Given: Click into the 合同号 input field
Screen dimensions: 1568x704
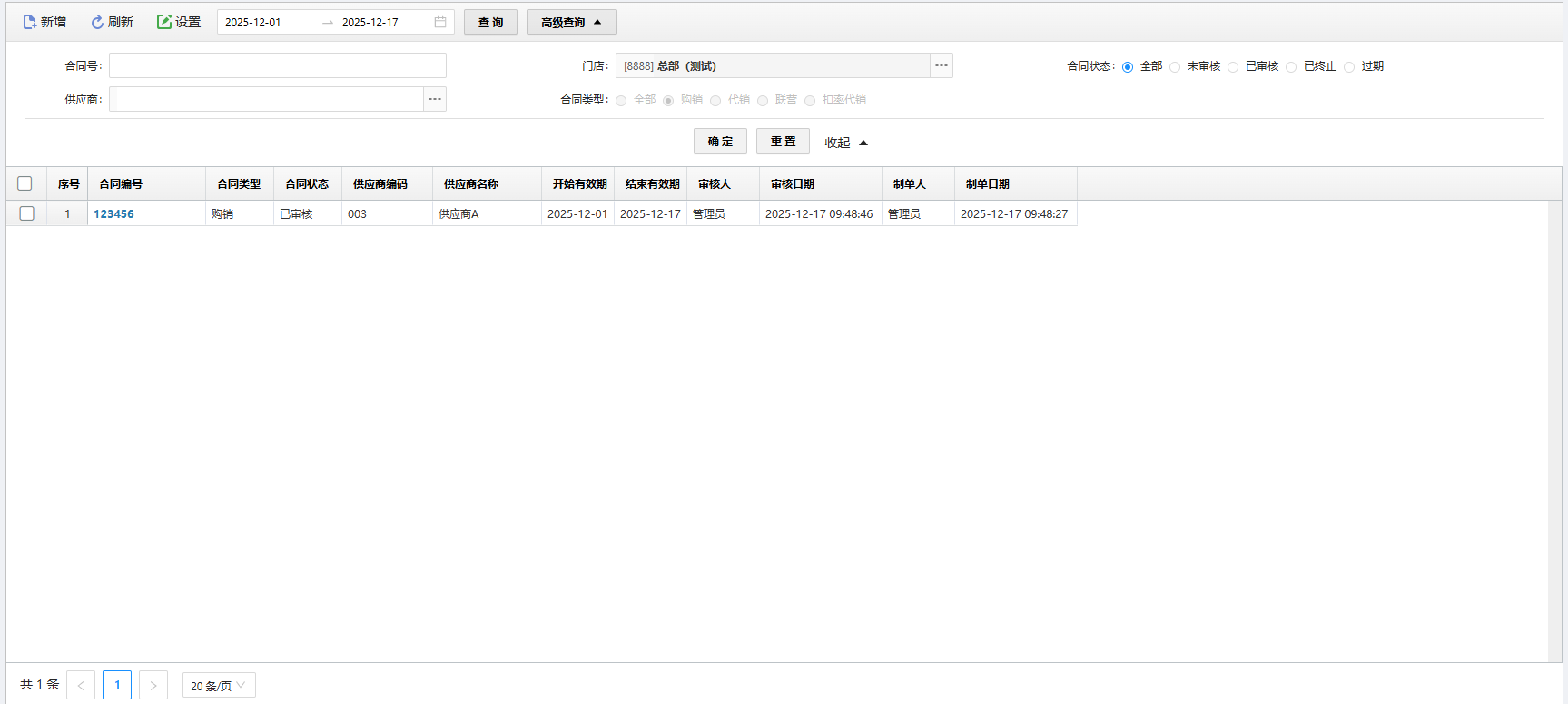Looking at the screenshot, I should 277,65.
